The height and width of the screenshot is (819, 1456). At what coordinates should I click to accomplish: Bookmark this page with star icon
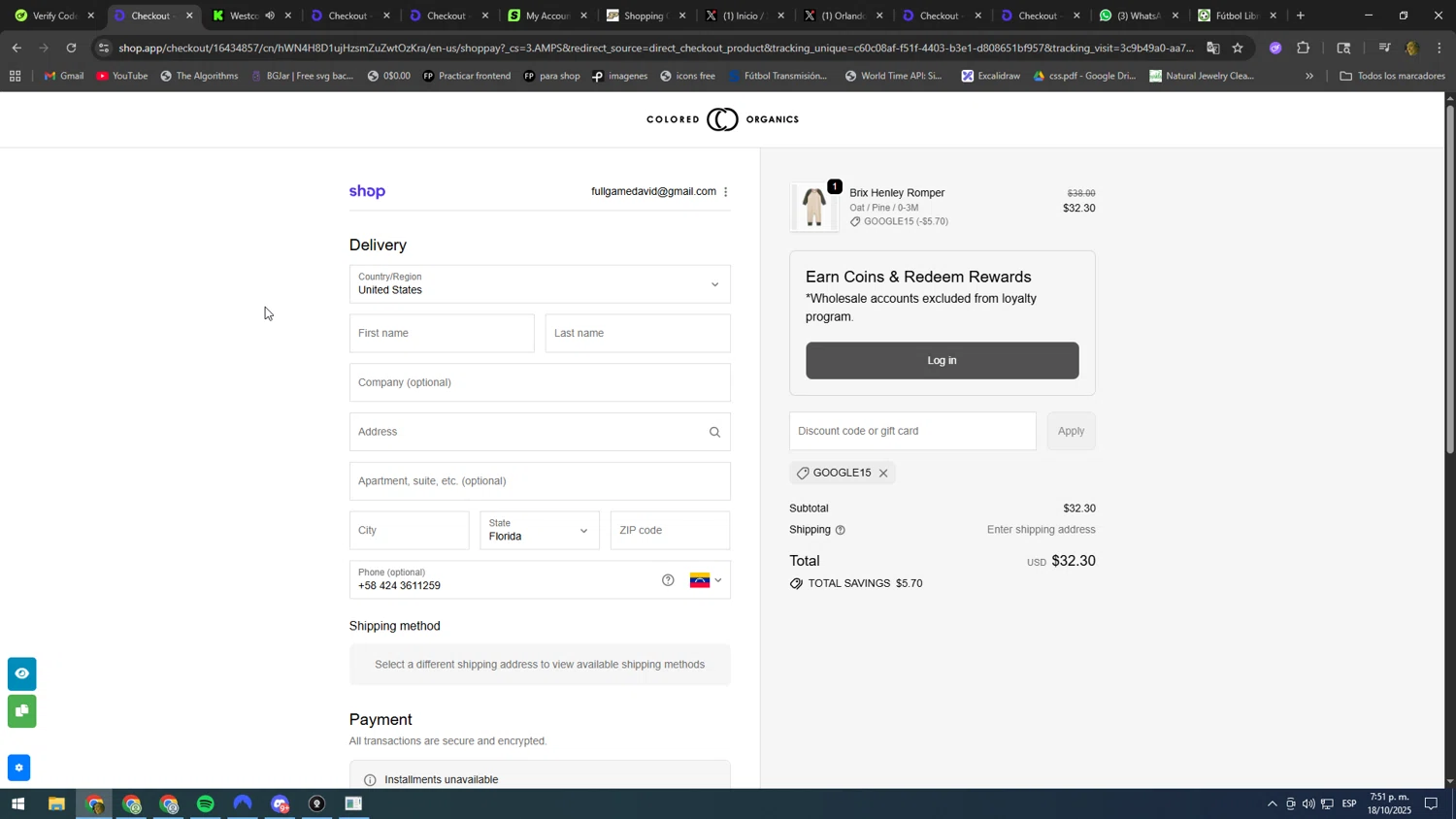[x=1238, y=48]
